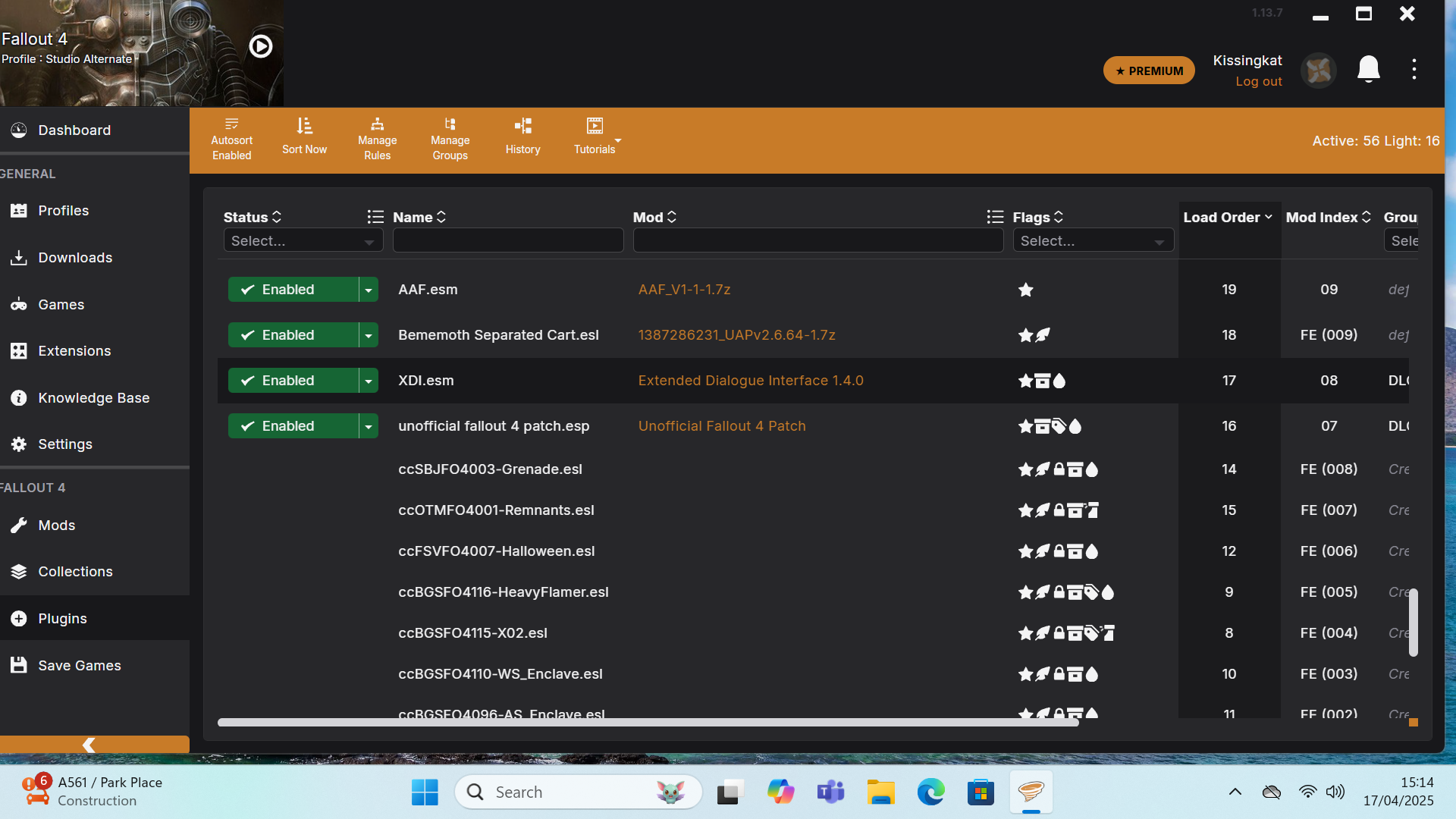This screenshot has width=1456, height=819.
Task: Click the vertical scrollbar of the plugin list
Action: pos(1414,622)
